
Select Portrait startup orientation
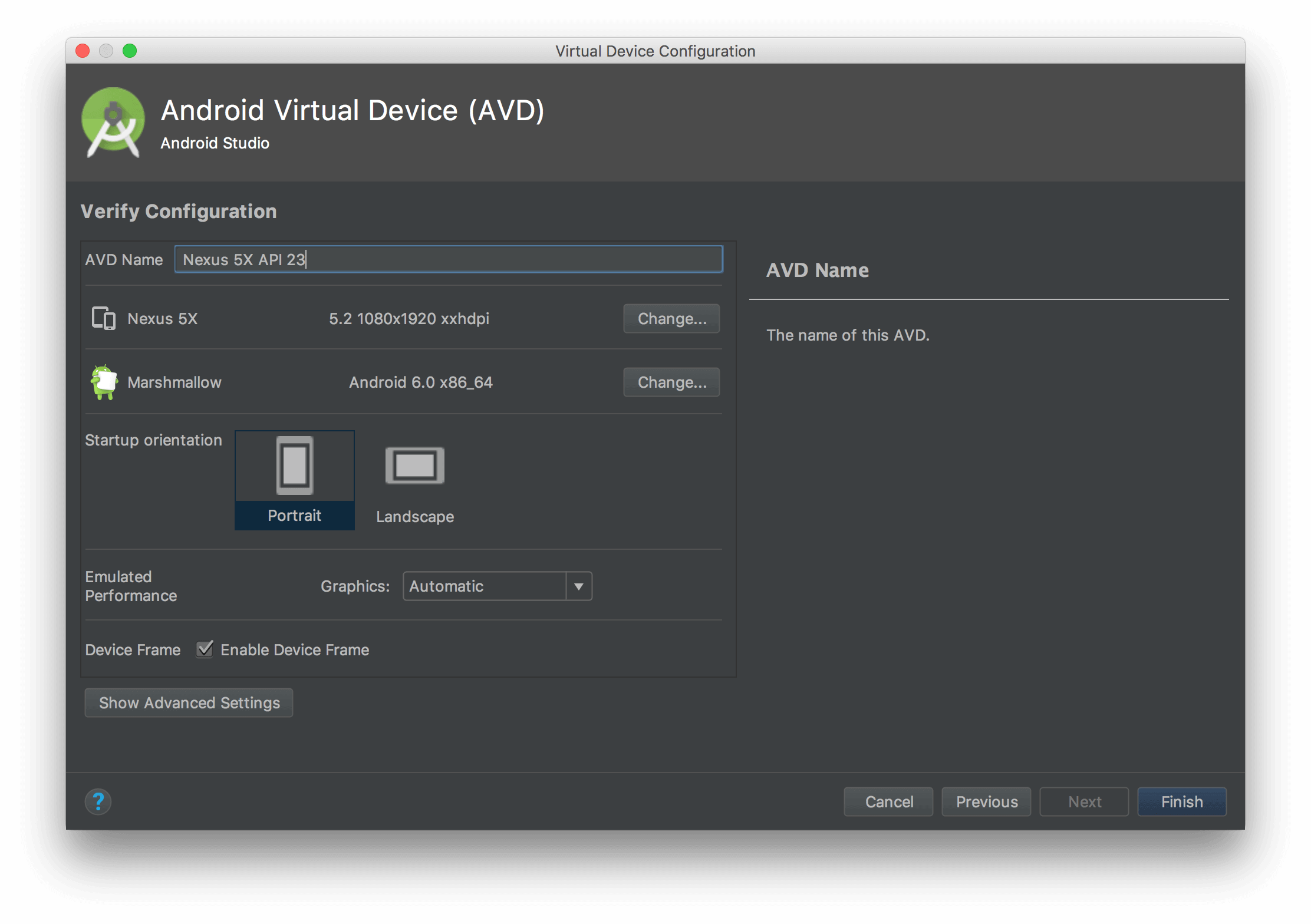point(295,480)
